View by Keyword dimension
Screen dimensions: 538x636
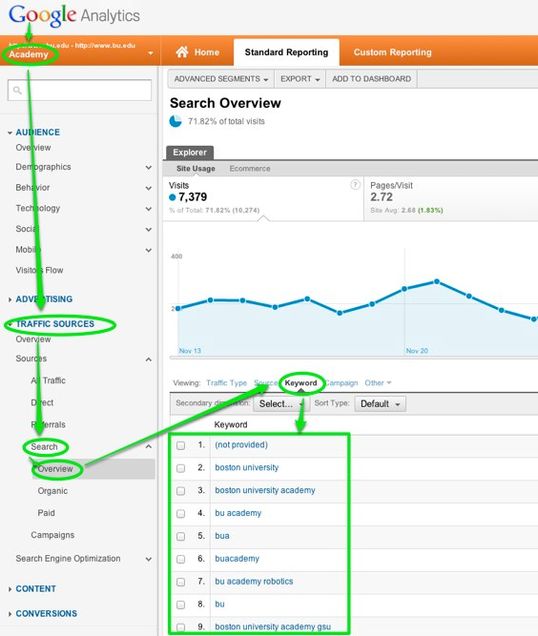point(301,382)
